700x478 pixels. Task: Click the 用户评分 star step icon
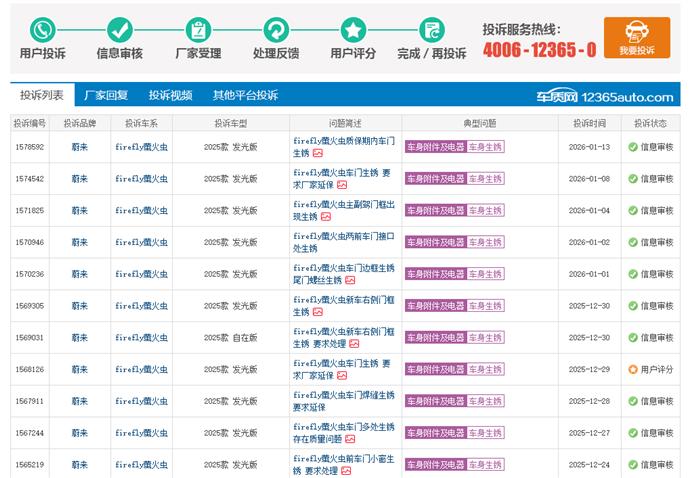[353, 29]
